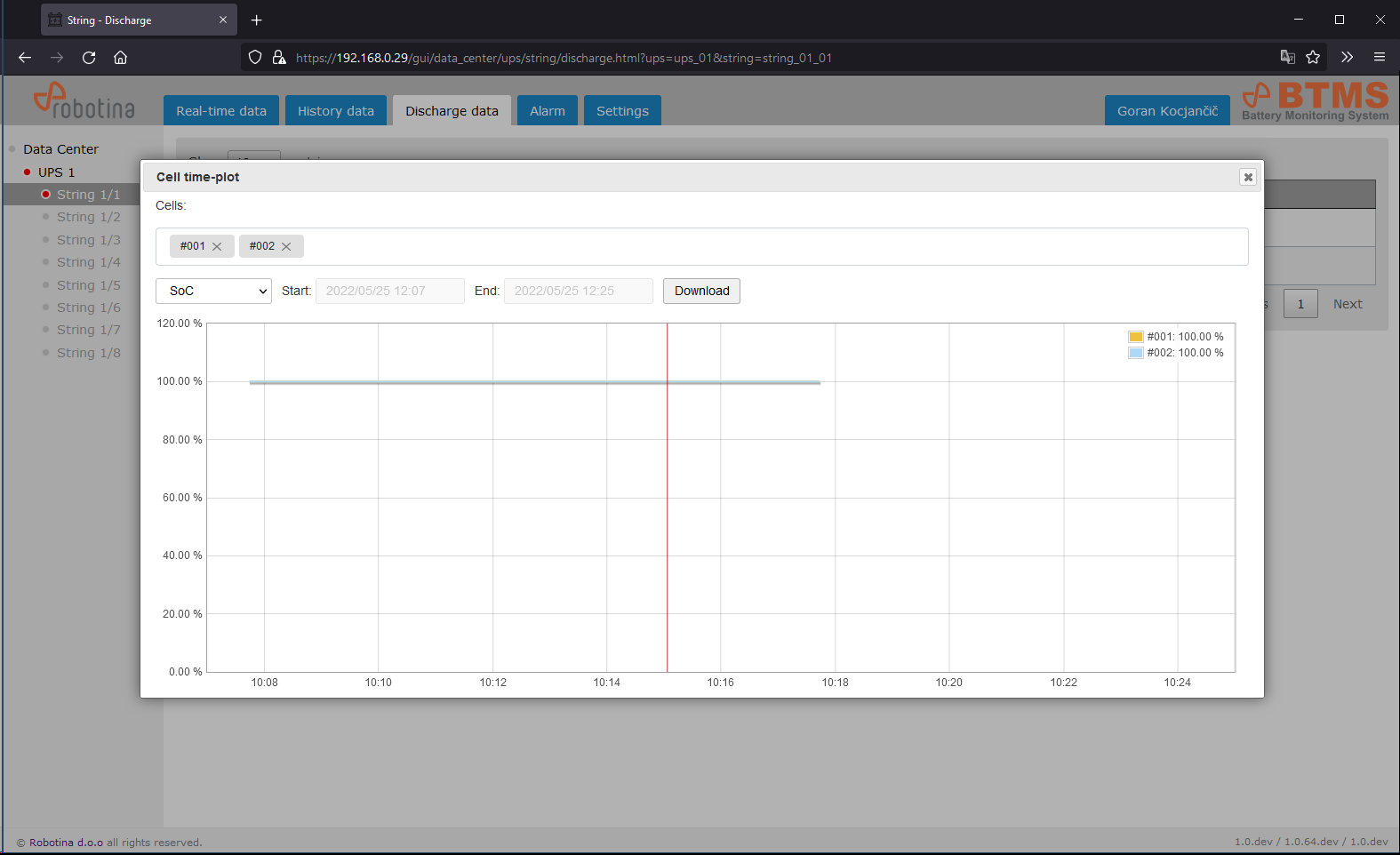The image size is (1400, 855).
Task: Select String 1/6 in sidebar
Action: (x=88, y=308)
